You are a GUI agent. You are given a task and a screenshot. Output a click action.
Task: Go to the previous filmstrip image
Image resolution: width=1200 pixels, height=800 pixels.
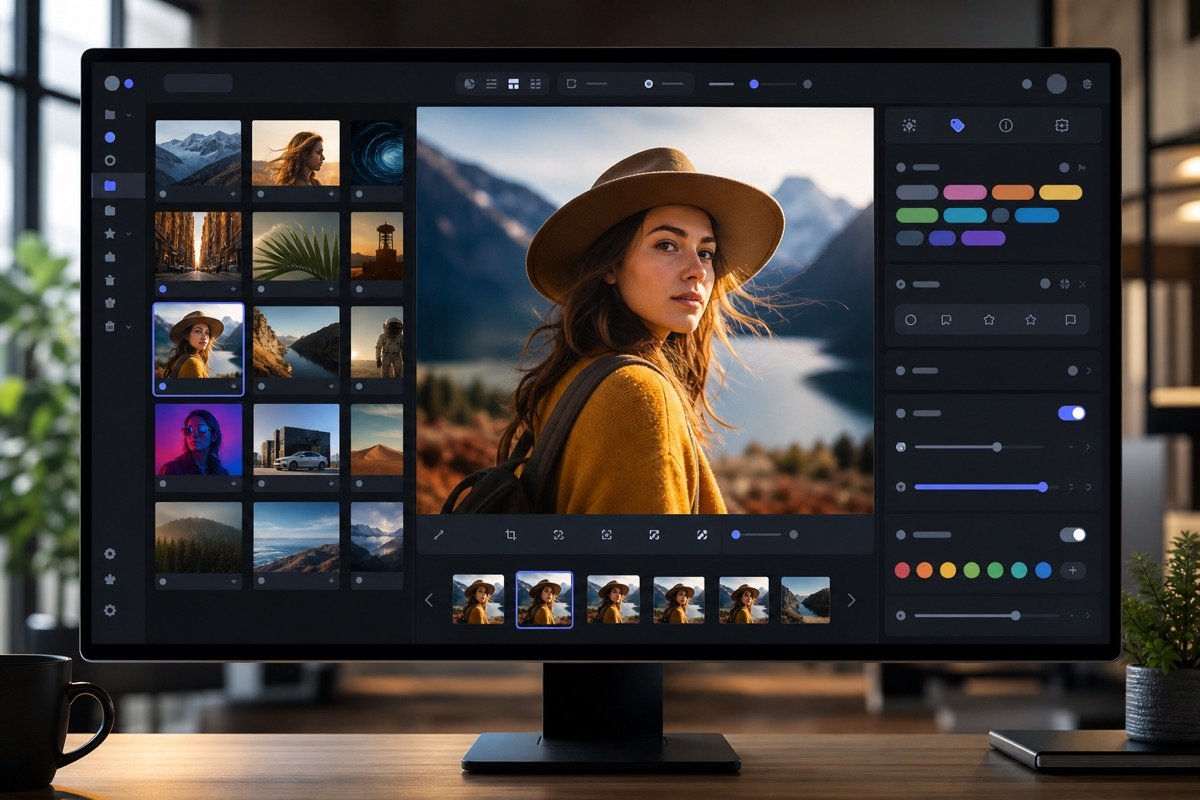[x=429, y=600]
